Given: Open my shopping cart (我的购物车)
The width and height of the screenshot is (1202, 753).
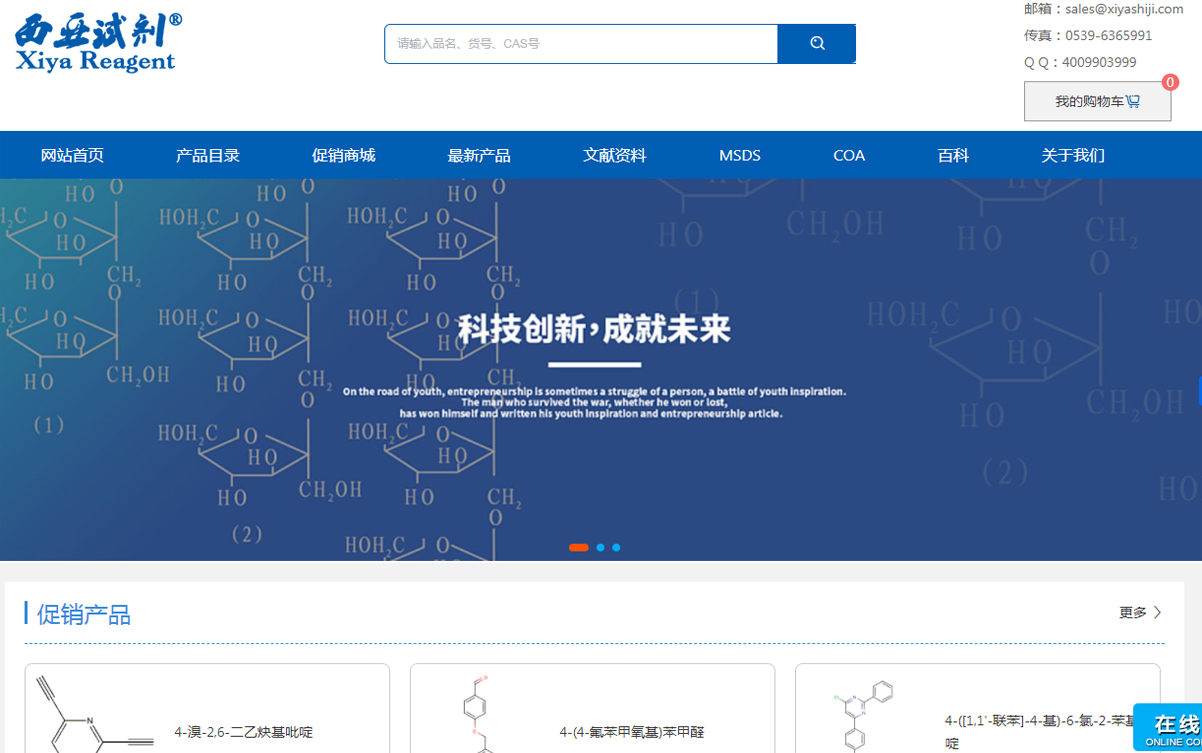Looking at the screenshot, I should 1097,102.
